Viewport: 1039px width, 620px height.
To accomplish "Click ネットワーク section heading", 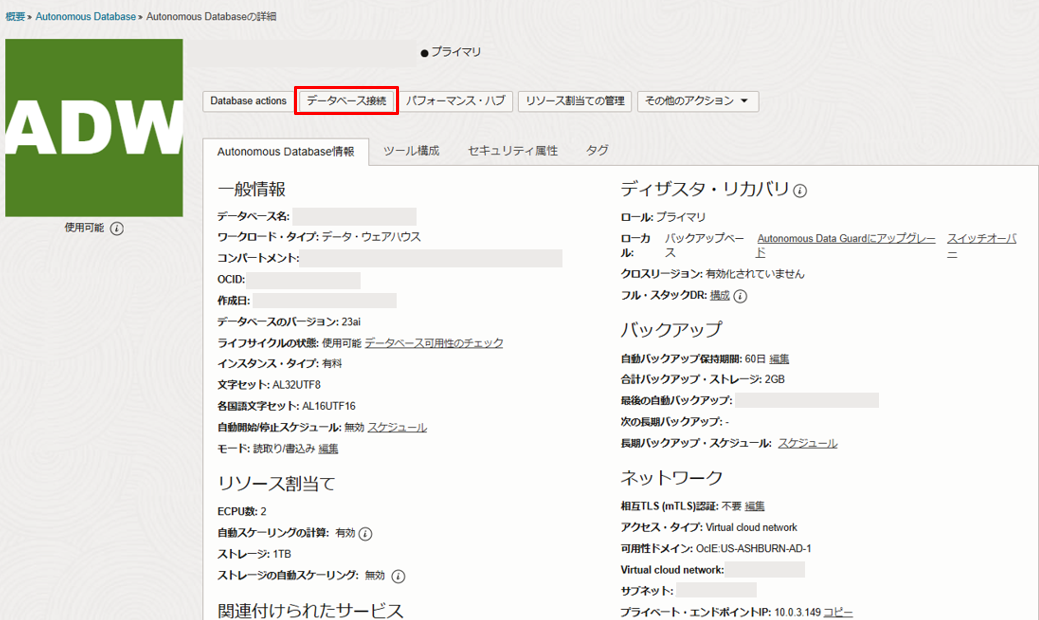I will (x=671, y=478).
